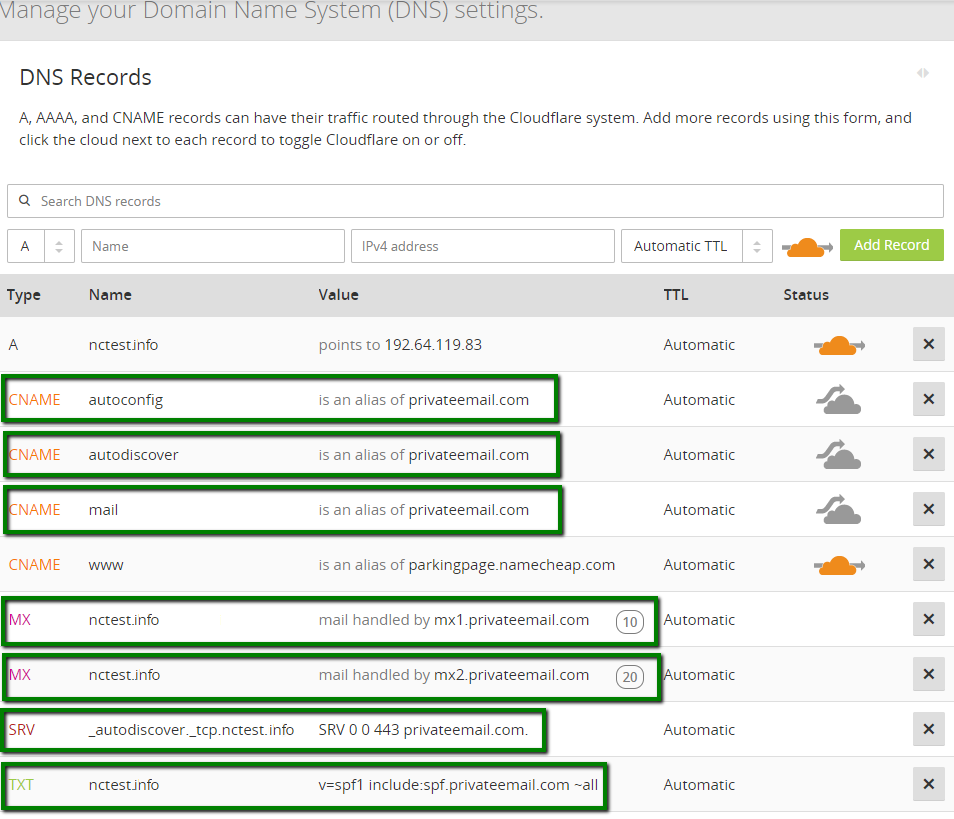Toggle proxy cloud in new record form
This screenshot has height=819, width=954.
[807, 247]
